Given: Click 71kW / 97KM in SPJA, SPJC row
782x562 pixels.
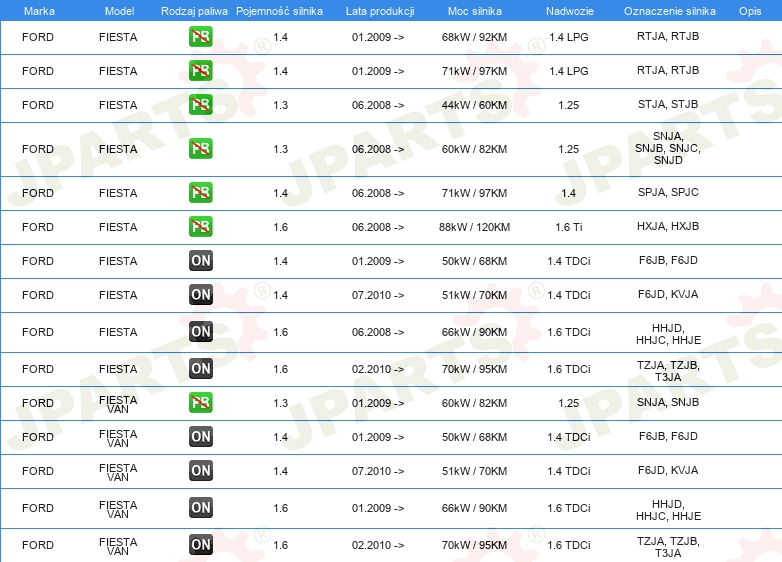Looking at the screenshot, I should (474, 193).
